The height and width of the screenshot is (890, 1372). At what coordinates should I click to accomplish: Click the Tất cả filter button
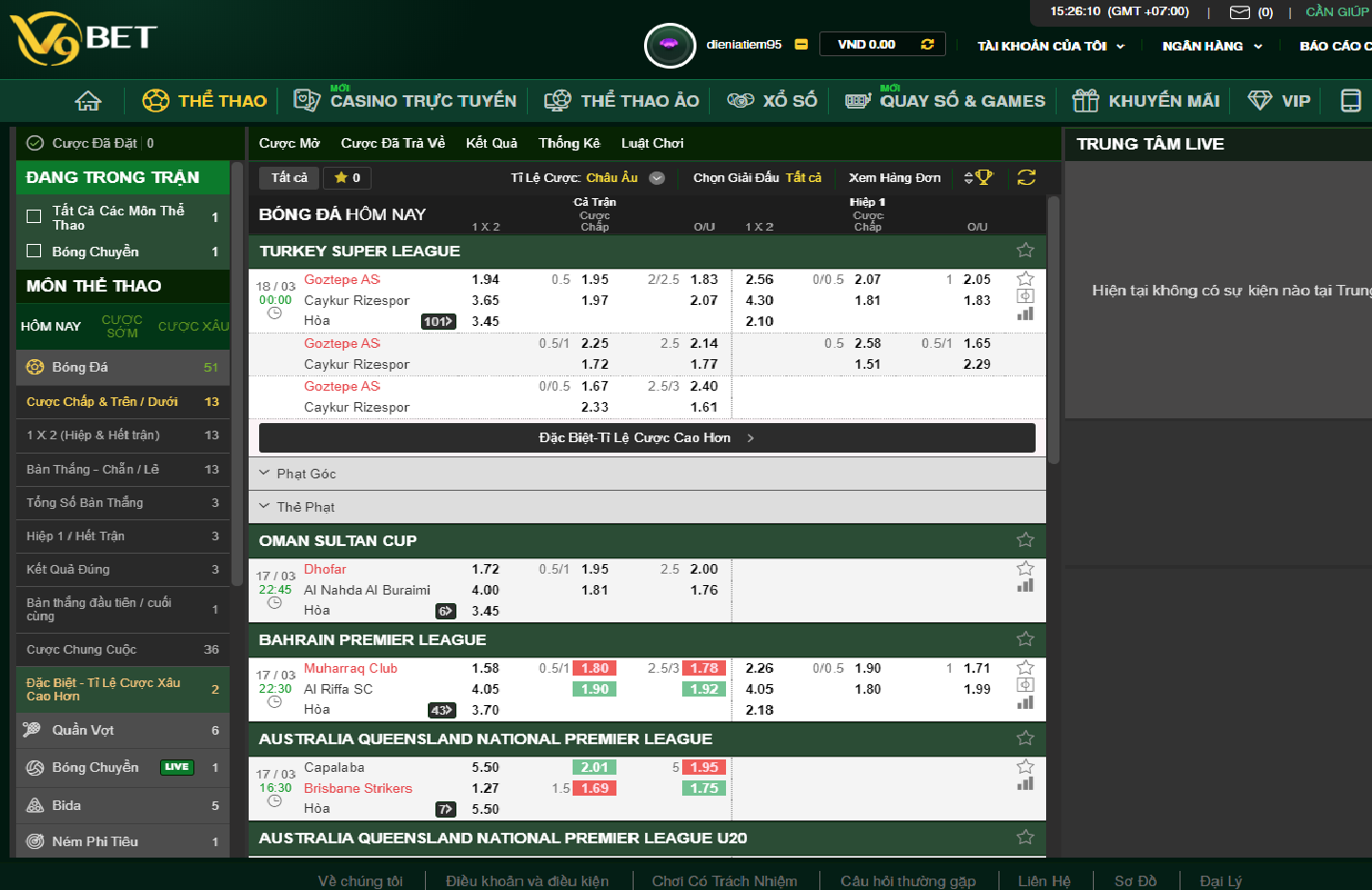click(289, 177)
